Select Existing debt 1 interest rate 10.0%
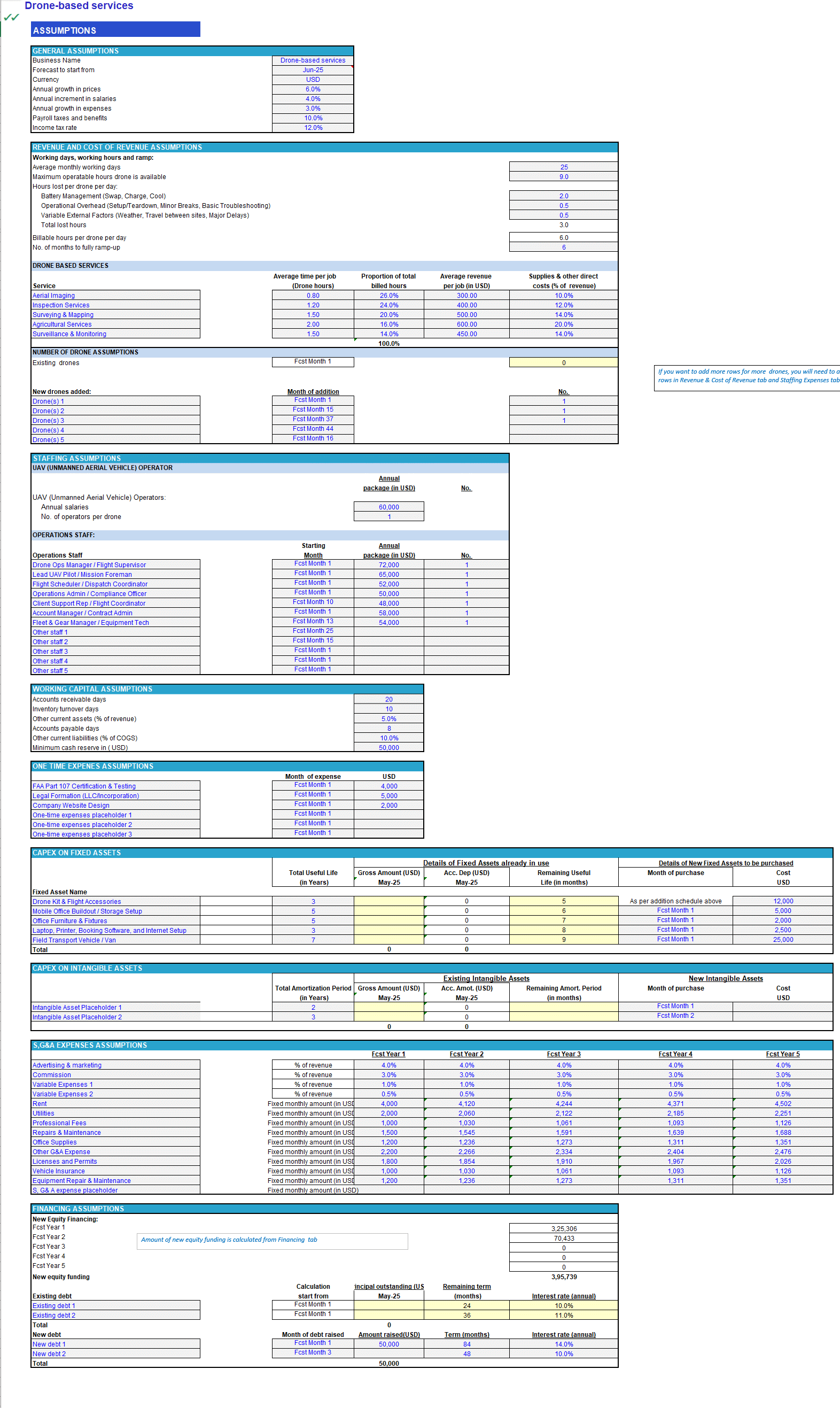The image size is (840, 1408). tap(563, 1306)
